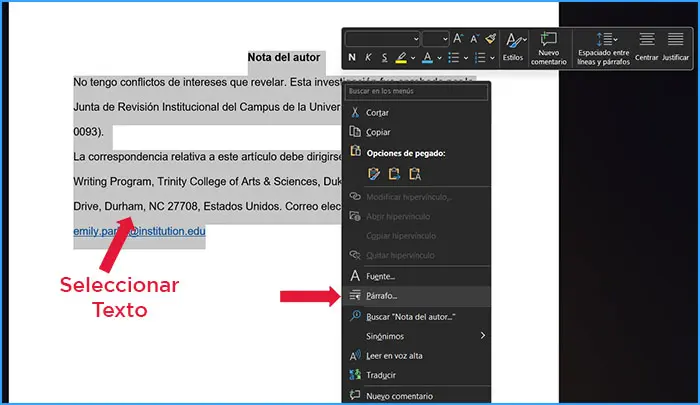Select the Format Painter brush icon
Screen dimensions: 700x405
491,39
